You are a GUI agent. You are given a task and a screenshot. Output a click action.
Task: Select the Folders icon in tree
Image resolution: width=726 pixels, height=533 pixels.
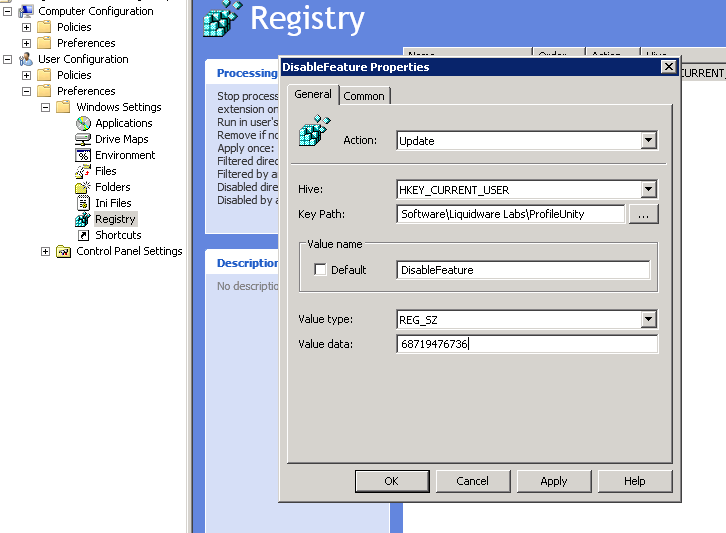point(84,187)
